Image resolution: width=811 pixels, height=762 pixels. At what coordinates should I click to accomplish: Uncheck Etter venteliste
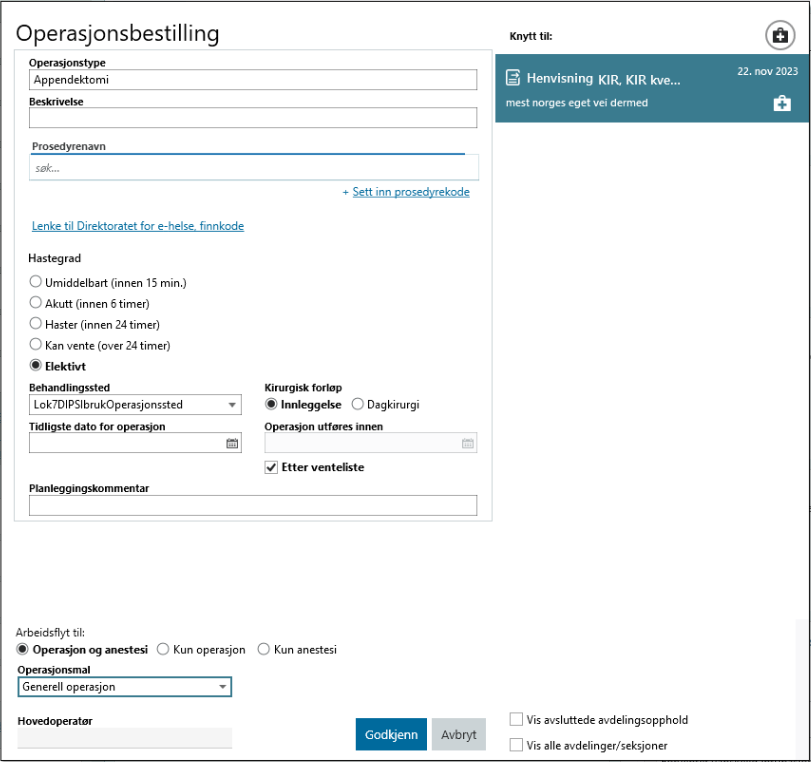pyautogui.click(x=272, y=465)
